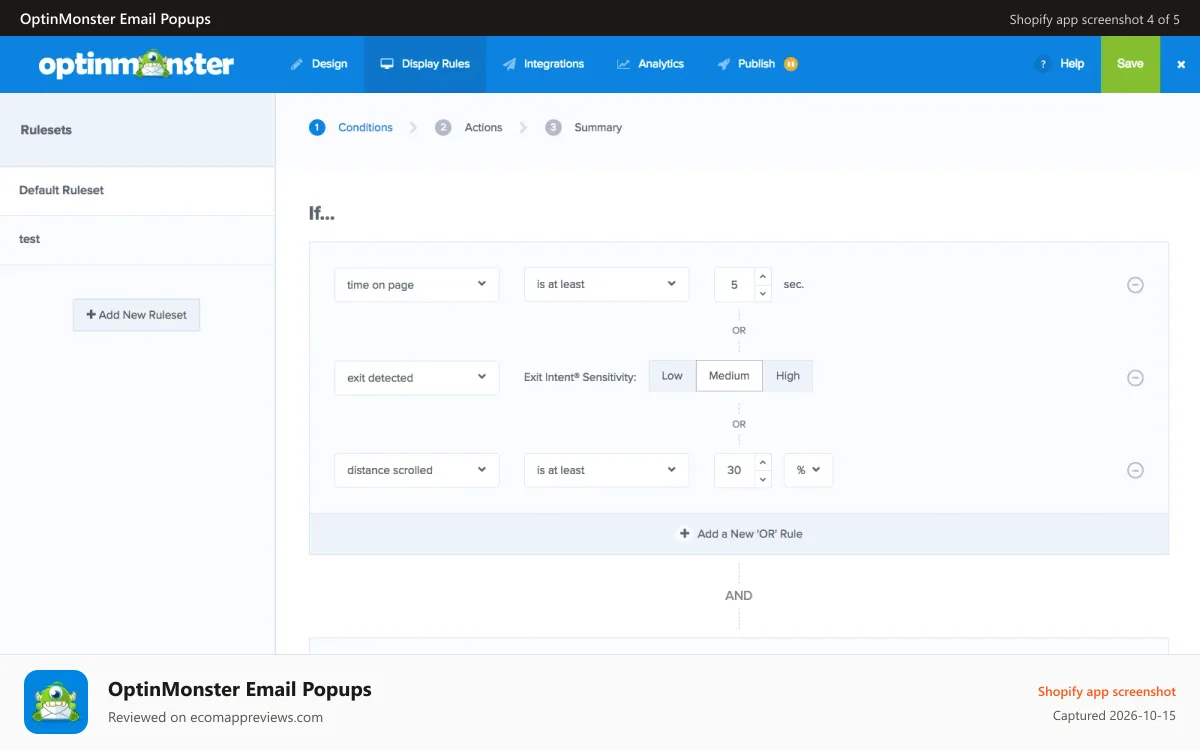Increase the seconds value with up arrow
This screenshot has width=1200, height=750.
click(x=763, y=277)
